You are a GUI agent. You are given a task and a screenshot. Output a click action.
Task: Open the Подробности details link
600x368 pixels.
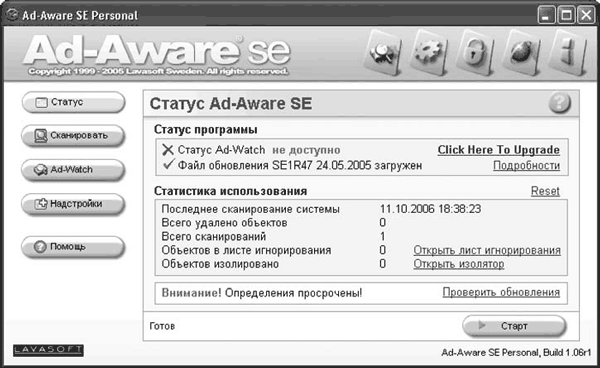point(527,166)
